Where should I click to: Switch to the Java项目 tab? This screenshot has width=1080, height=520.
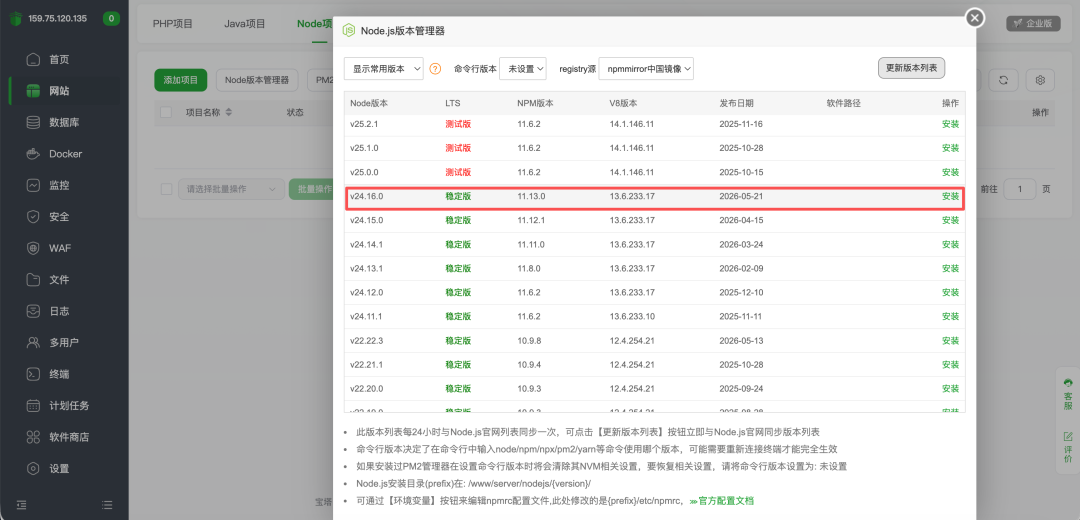pos(245,23)
